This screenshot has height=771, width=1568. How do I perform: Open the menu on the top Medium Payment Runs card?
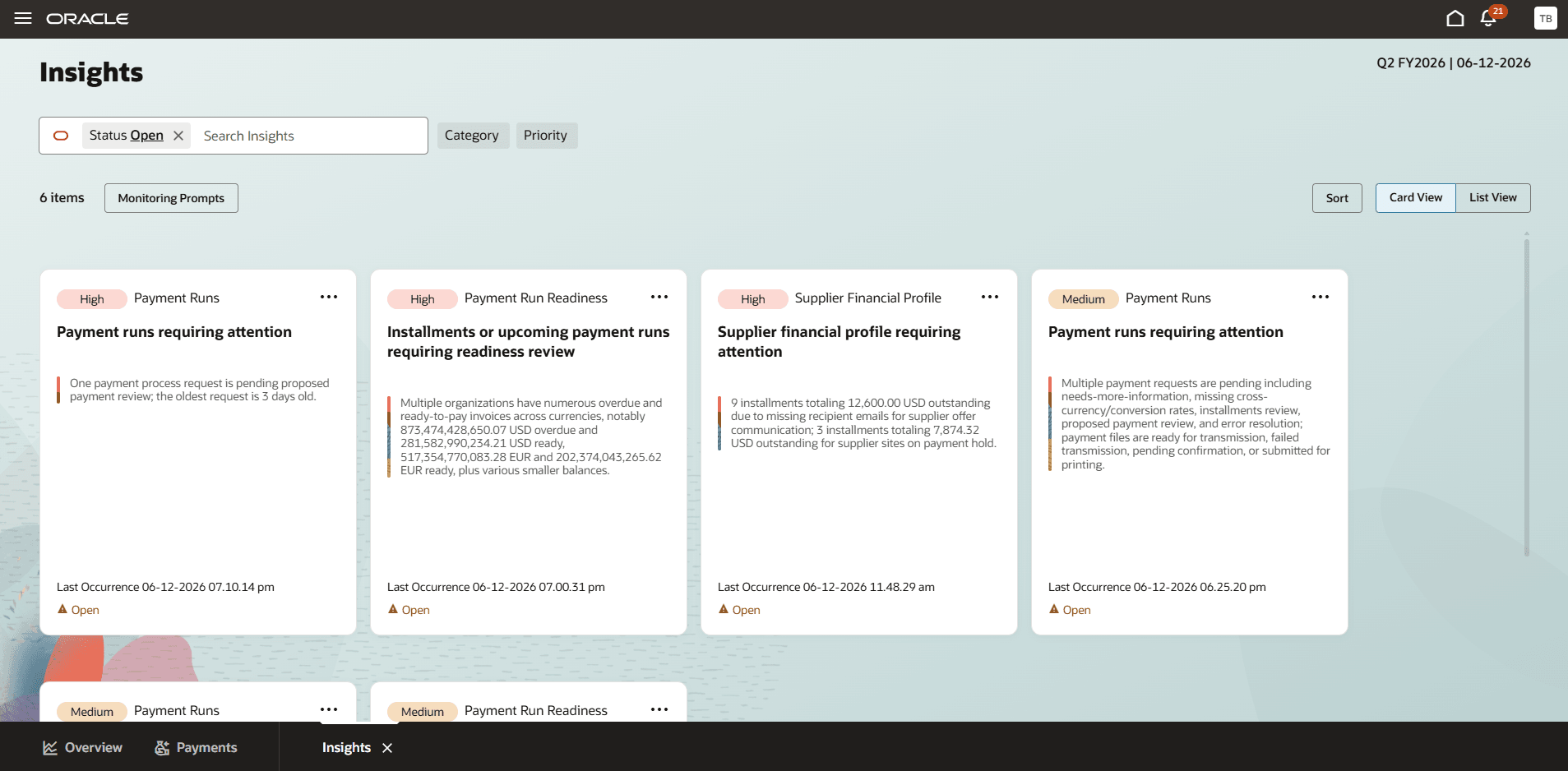[1321, 297]
